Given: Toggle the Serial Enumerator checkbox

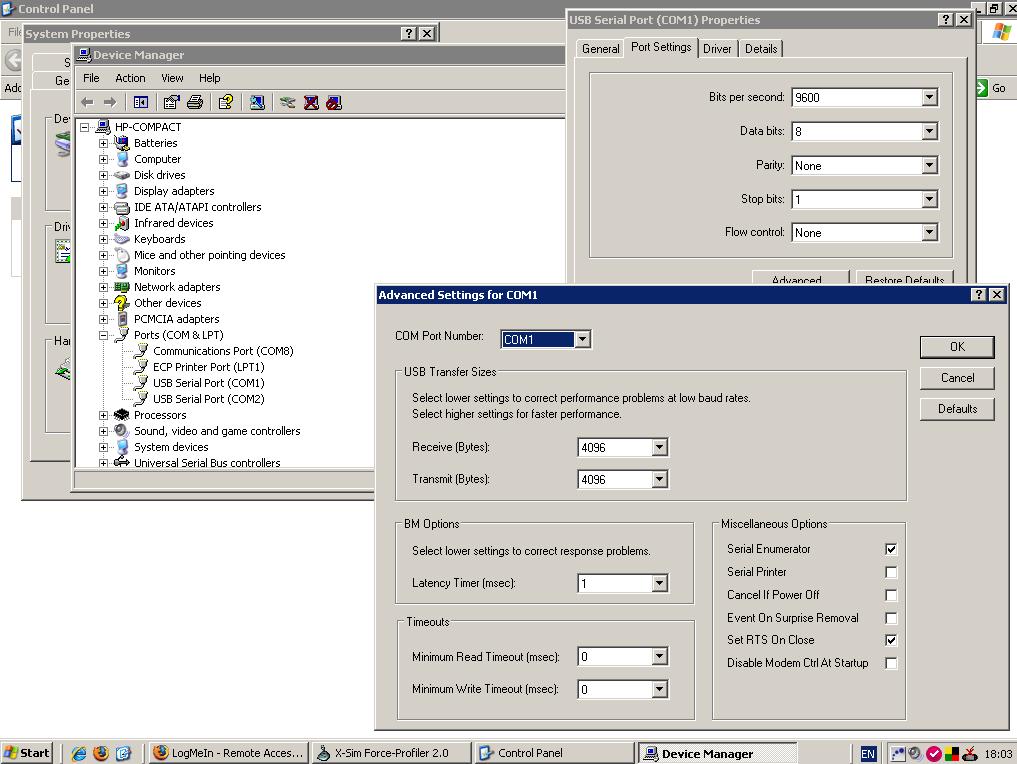Looking at the screenshot, I should coord(891,549).
